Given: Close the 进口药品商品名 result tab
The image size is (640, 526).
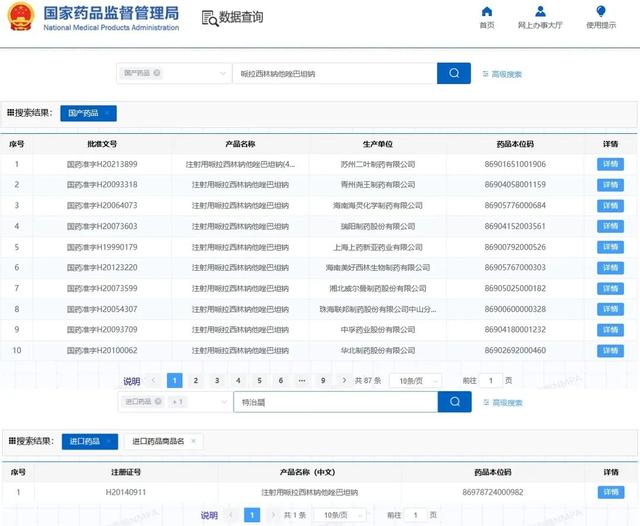Looking at the screenshot, I should pyautogui.click(x=193, y=441).
